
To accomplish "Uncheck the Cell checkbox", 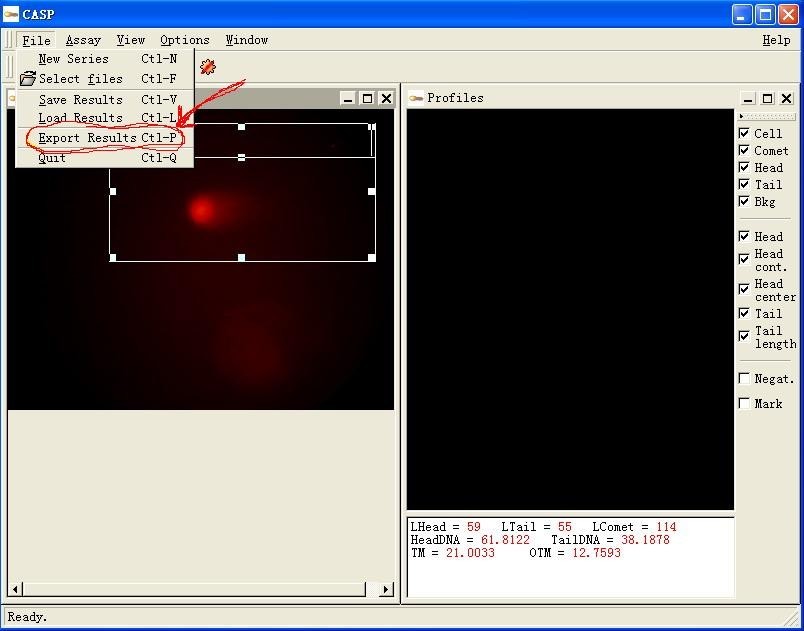I will coord(744,133).
